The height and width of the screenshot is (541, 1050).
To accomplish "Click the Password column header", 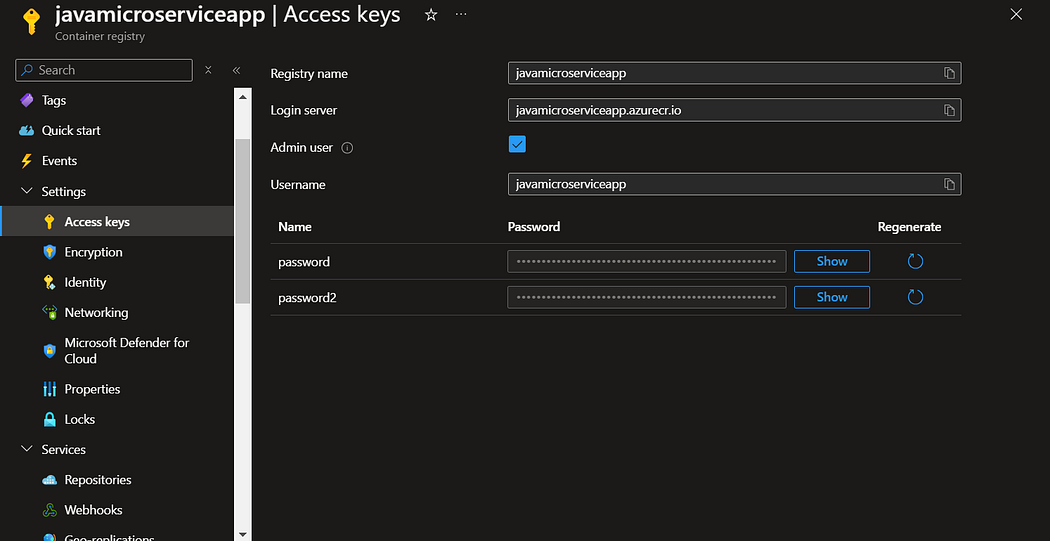I will (534, 227).
